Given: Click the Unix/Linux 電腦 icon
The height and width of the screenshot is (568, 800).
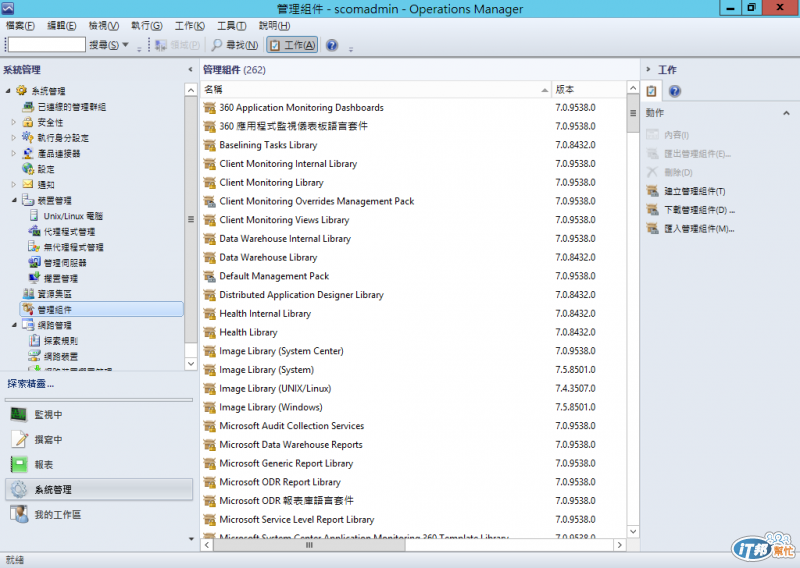Looking at the screenshot, I should [34, 216].
